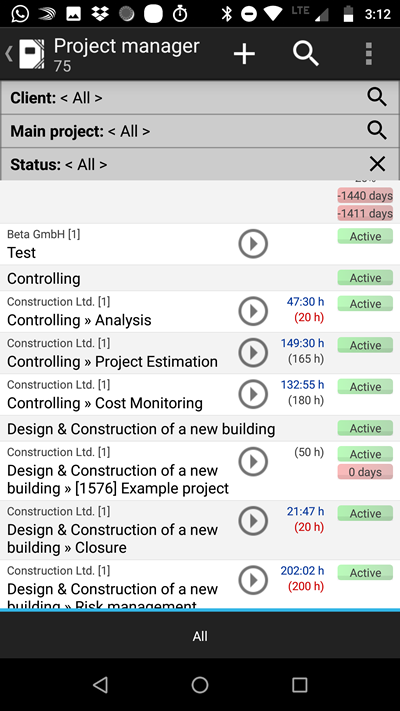Clear the Status filter with the X
The height and width of the screenshot is (711, 400).
pyautogui.click(x=377, y=164)
